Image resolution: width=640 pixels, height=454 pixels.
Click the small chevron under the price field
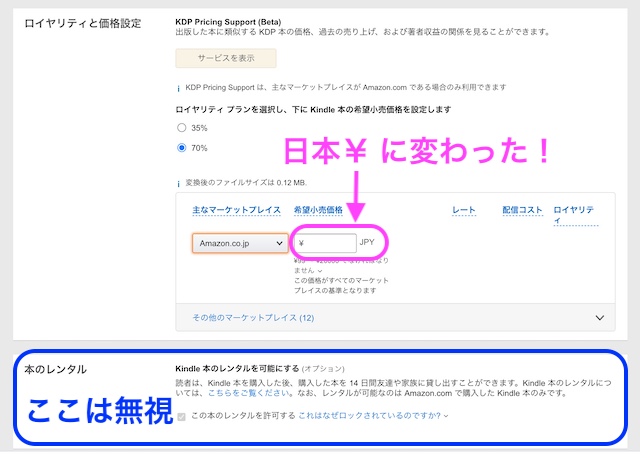[x=320, y=270]
